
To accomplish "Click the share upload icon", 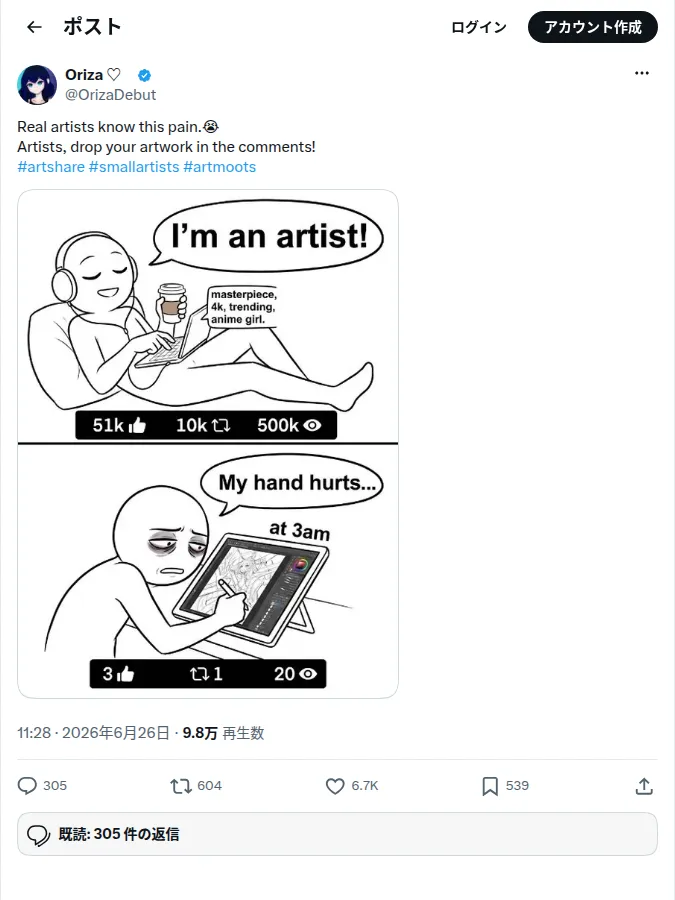I will coord(644,786).
